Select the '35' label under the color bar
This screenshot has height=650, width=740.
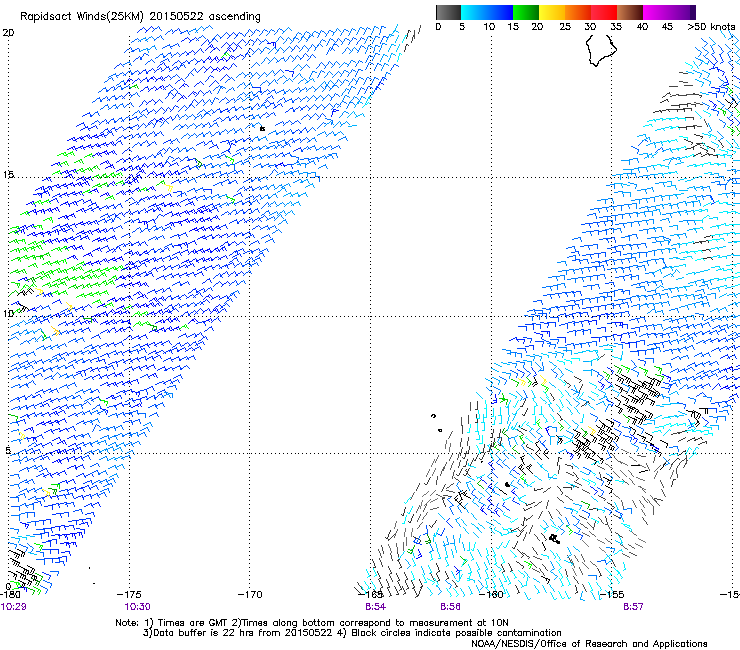pos(616,27)
